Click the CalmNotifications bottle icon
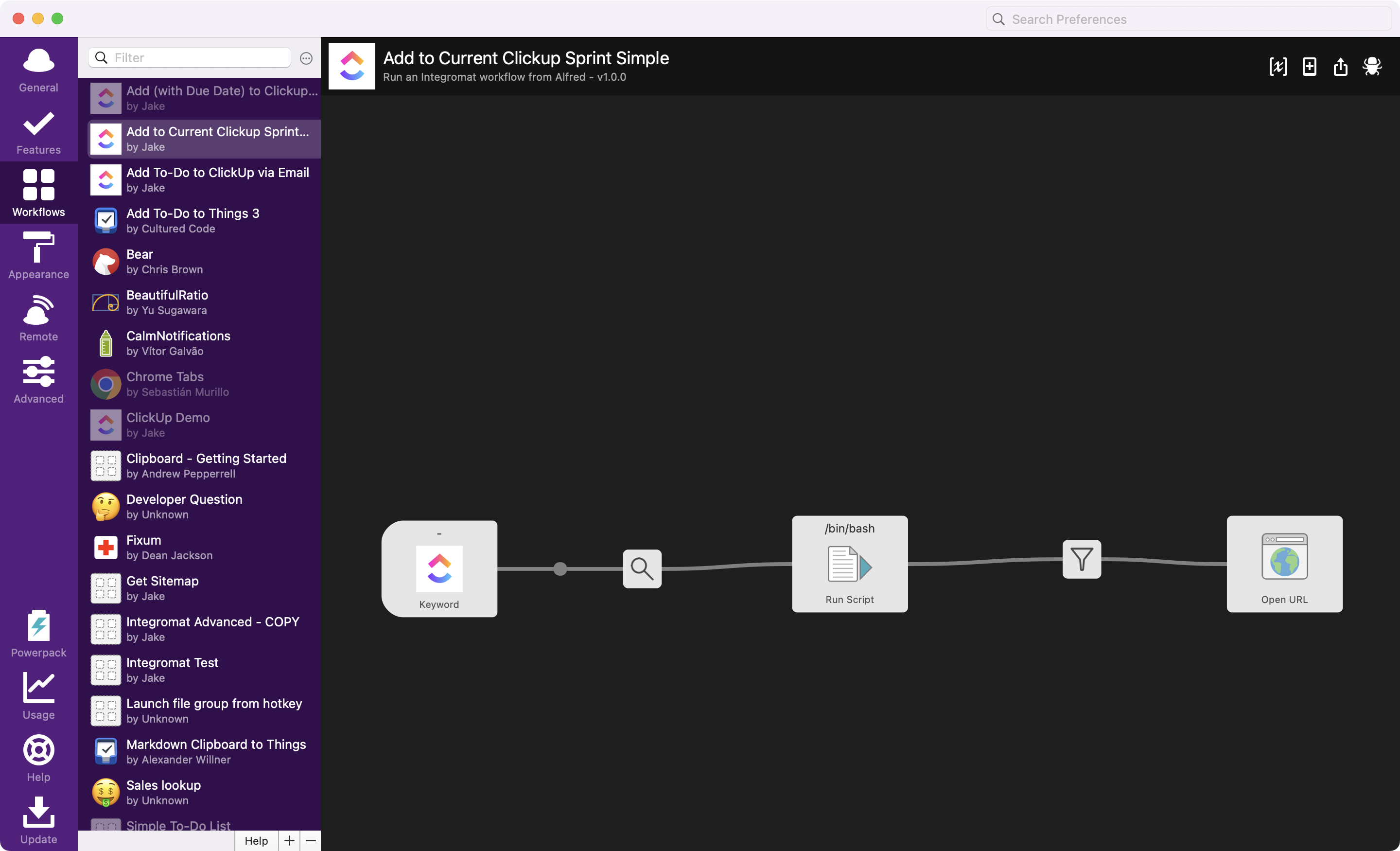 (105, 343)
